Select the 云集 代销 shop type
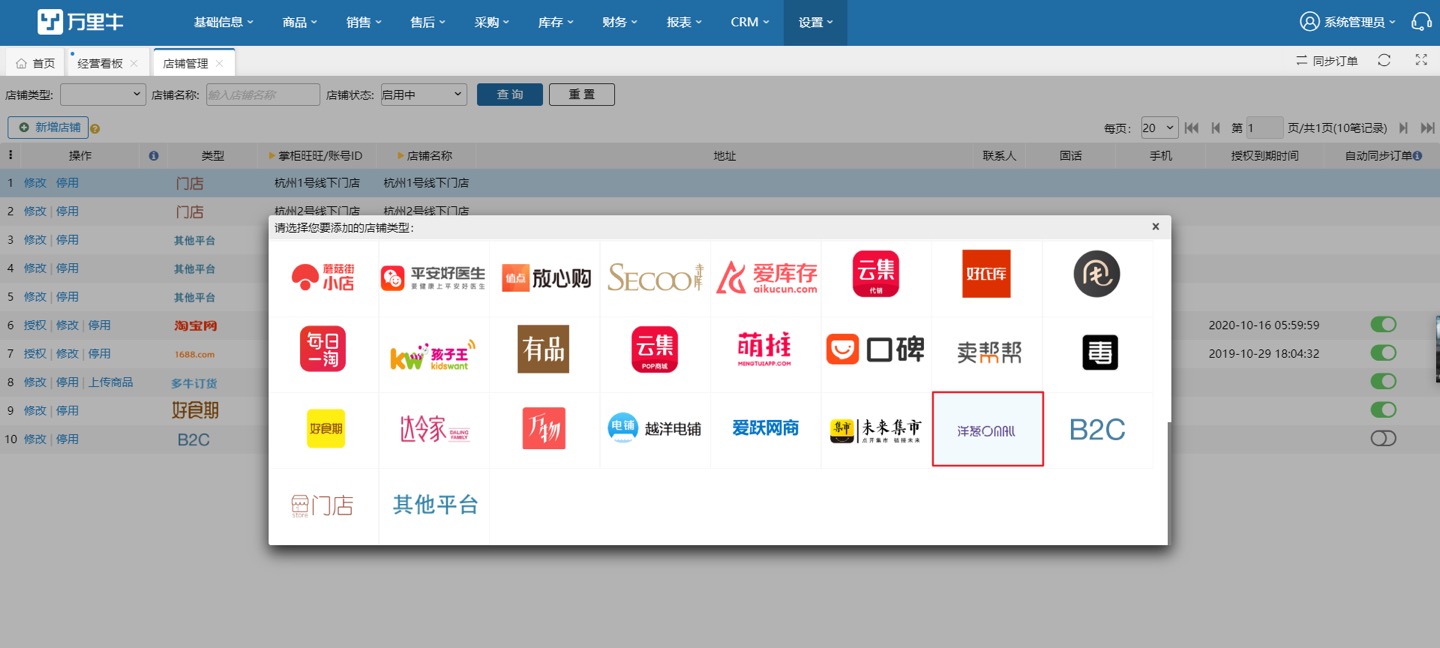 point(876,274)
